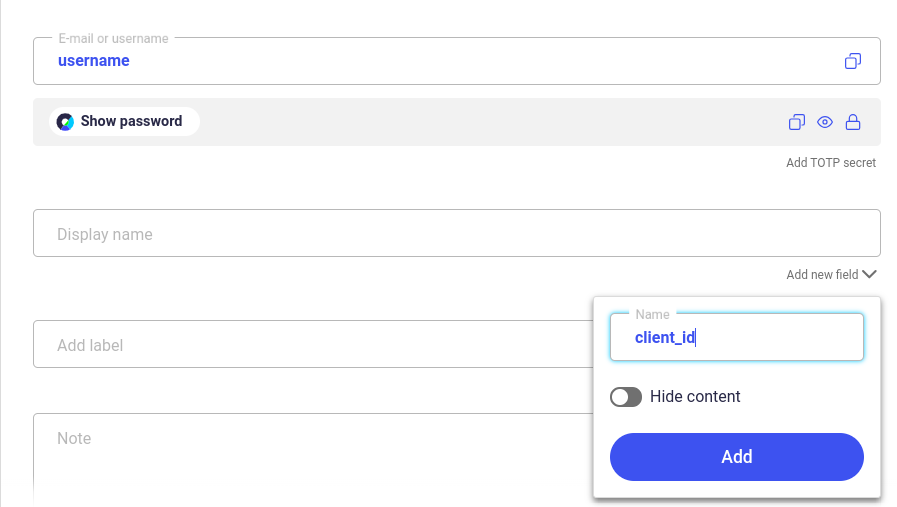Click the username text in the email field
The image size is (897, 507).
[94, 61]
